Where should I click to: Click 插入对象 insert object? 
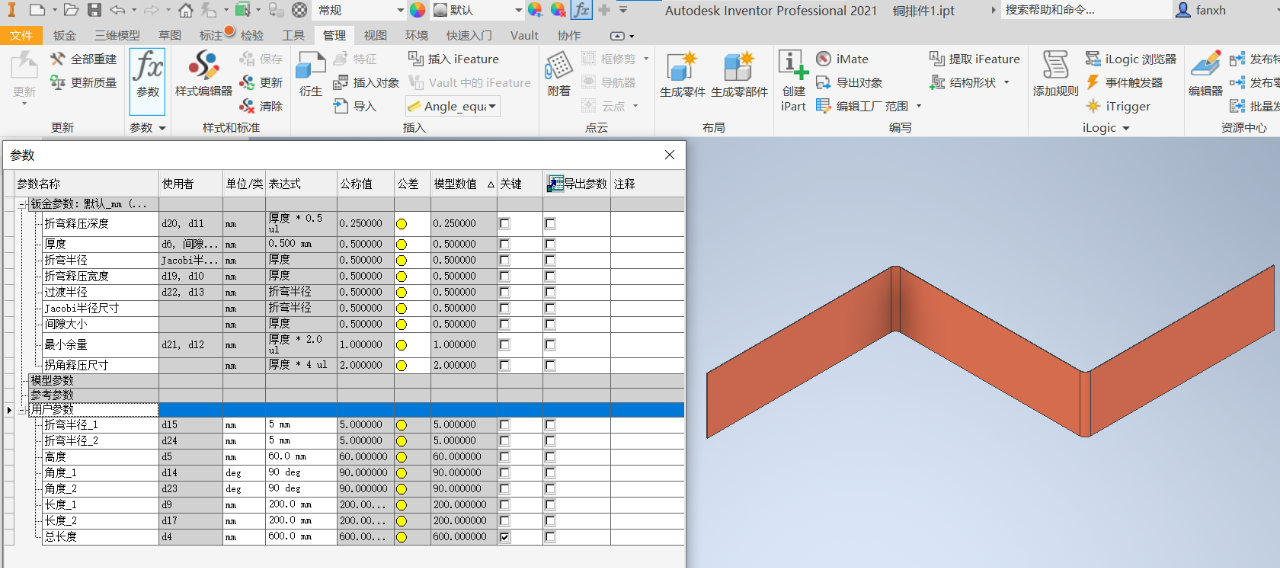(366, 83)
